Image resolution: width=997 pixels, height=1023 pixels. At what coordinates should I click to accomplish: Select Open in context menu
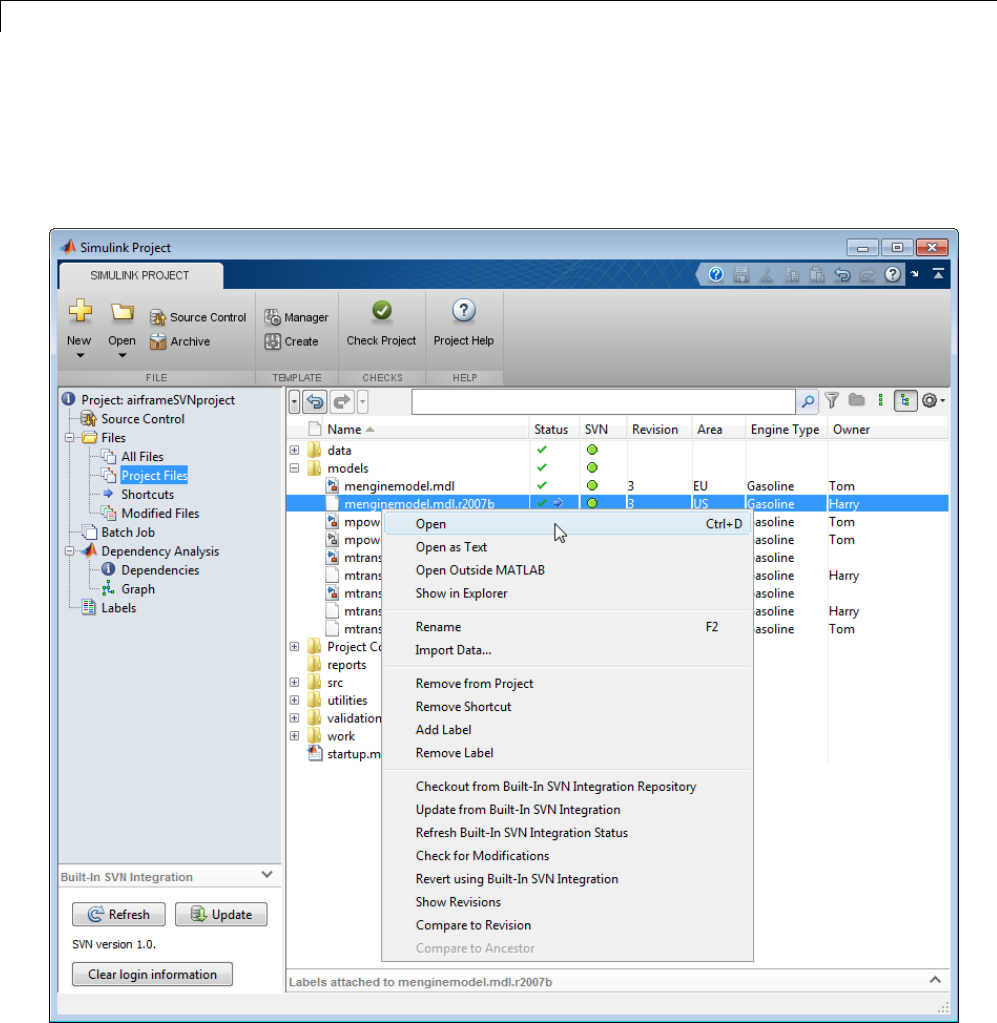566,524
